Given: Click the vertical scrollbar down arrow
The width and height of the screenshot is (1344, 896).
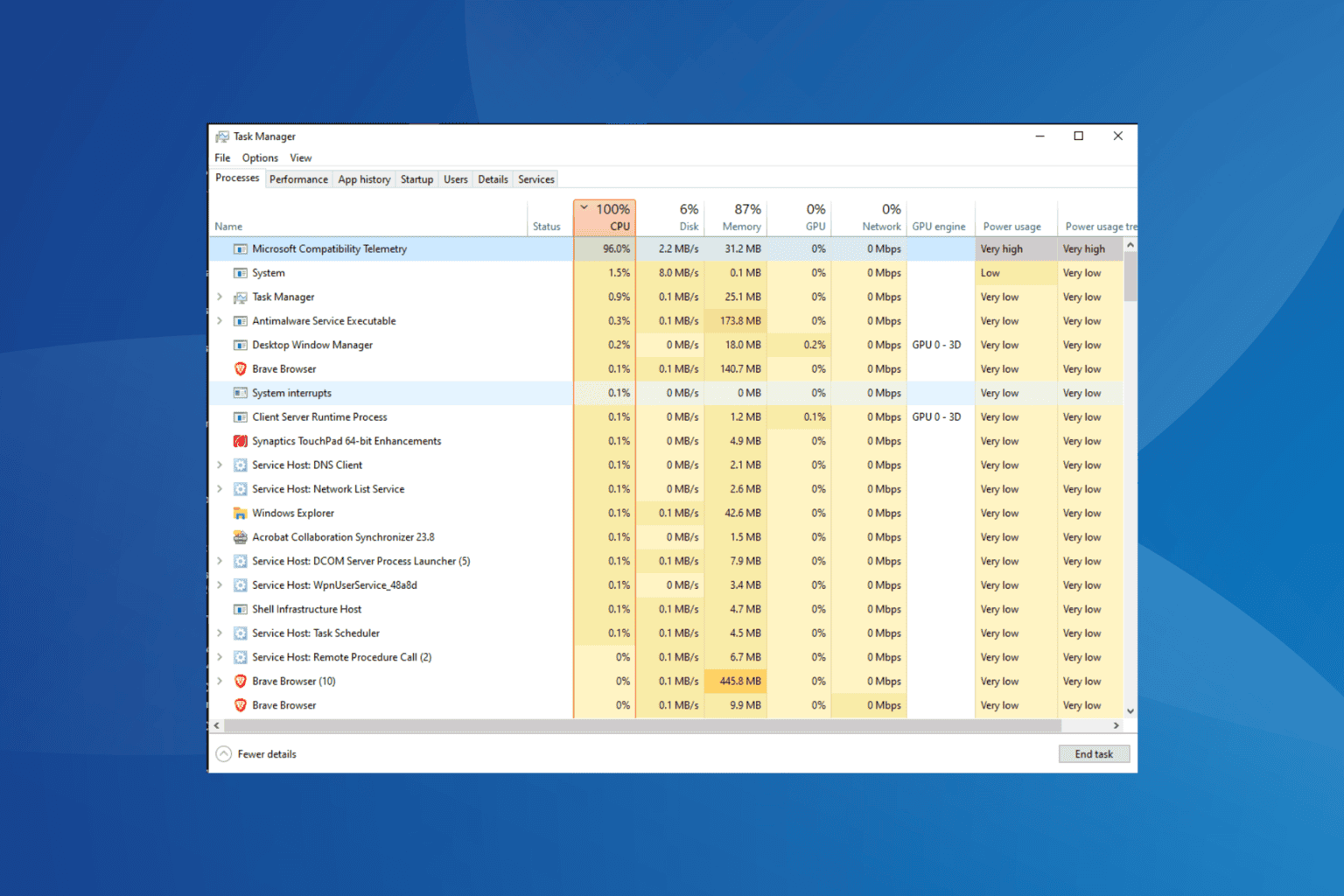Looking at the screenshot, I should coord(1130,711).
